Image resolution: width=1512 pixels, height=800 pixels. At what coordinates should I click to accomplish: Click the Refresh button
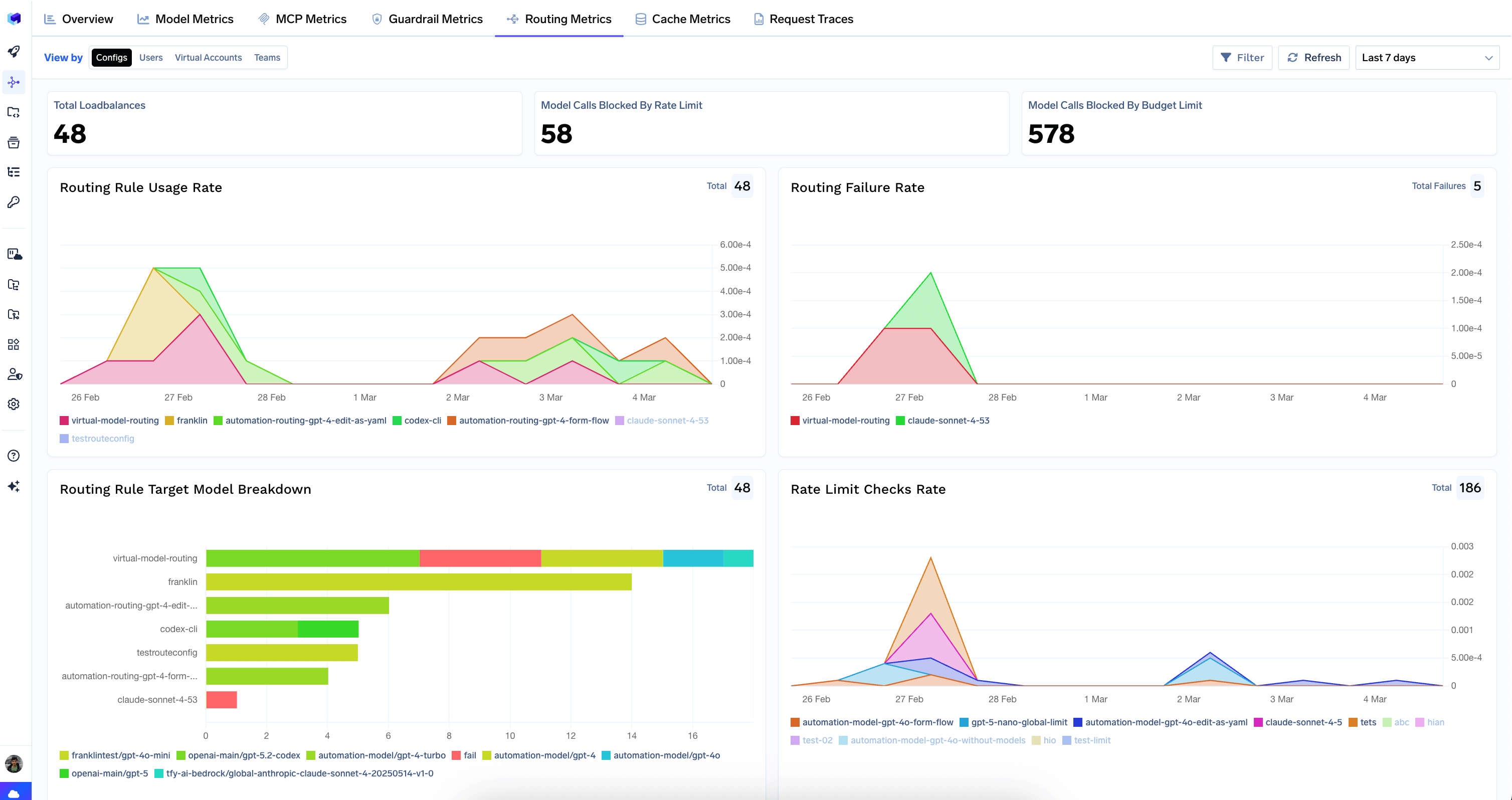pyautogui.click(x=1313, y=57)
